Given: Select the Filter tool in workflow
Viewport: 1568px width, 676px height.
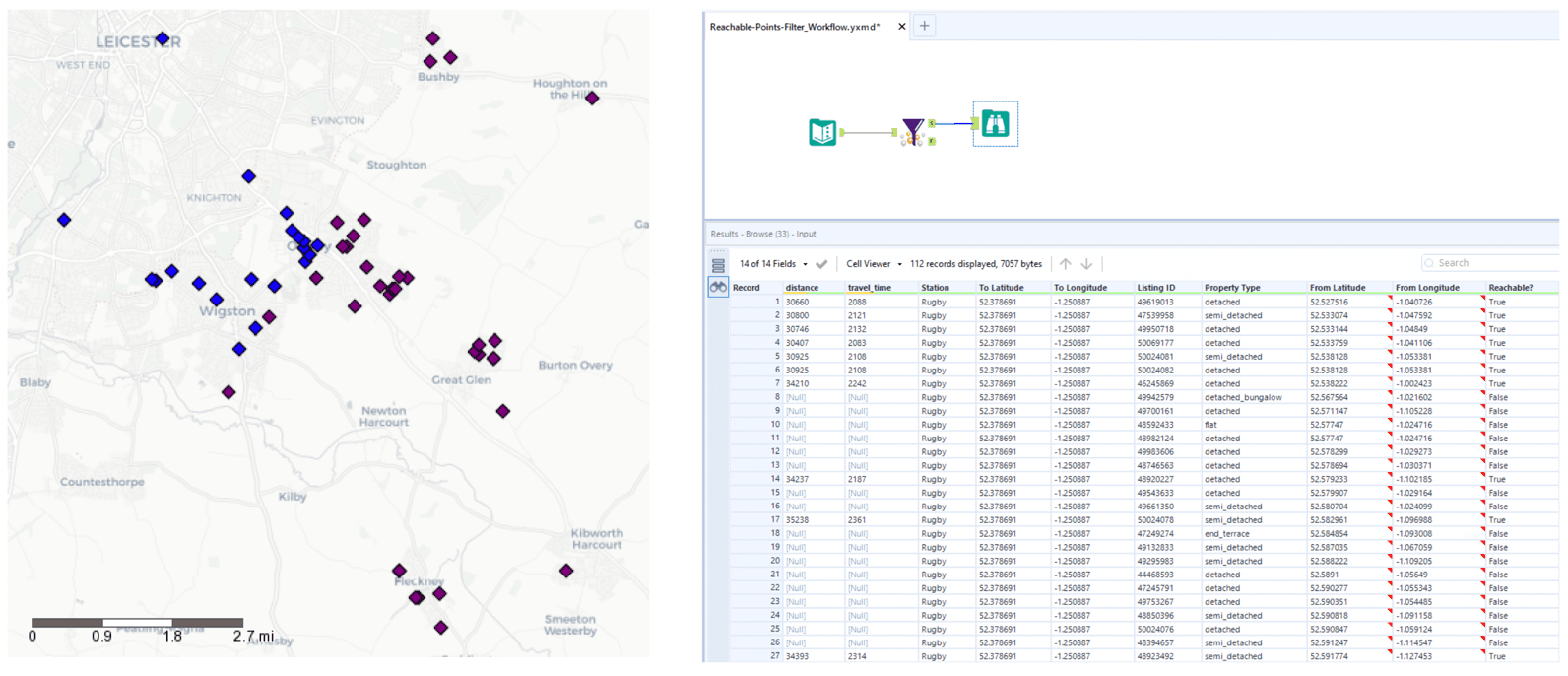Looking at the screenshot, I should click(x=913, y=131).
